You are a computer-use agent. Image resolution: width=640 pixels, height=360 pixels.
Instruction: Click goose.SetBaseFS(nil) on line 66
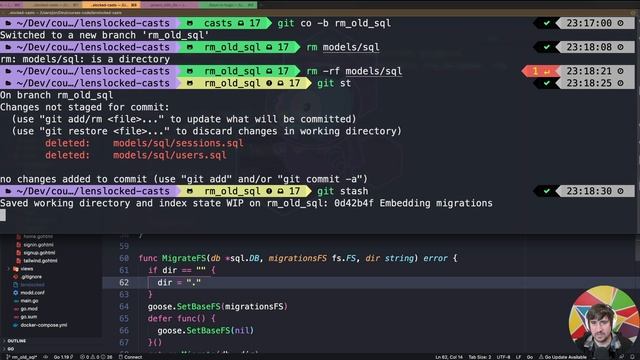pyautogui.click(x=206, y=331)
